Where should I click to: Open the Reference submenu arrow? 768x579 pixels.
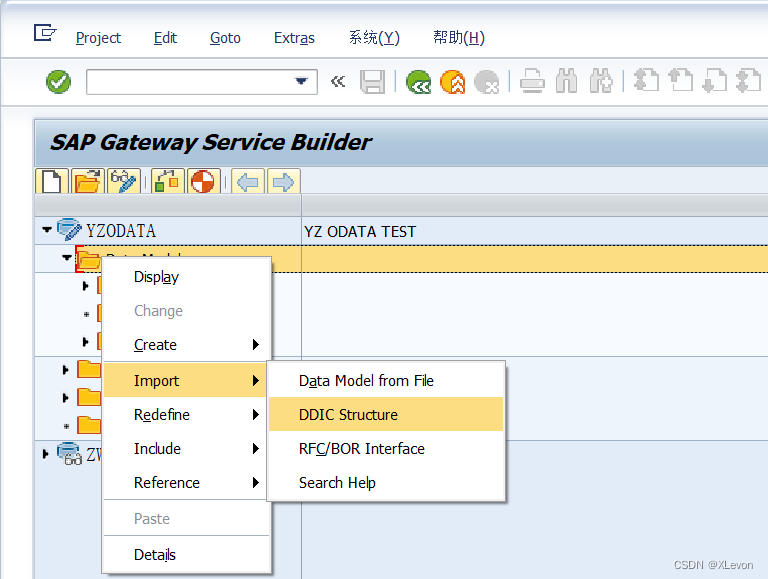255,482
